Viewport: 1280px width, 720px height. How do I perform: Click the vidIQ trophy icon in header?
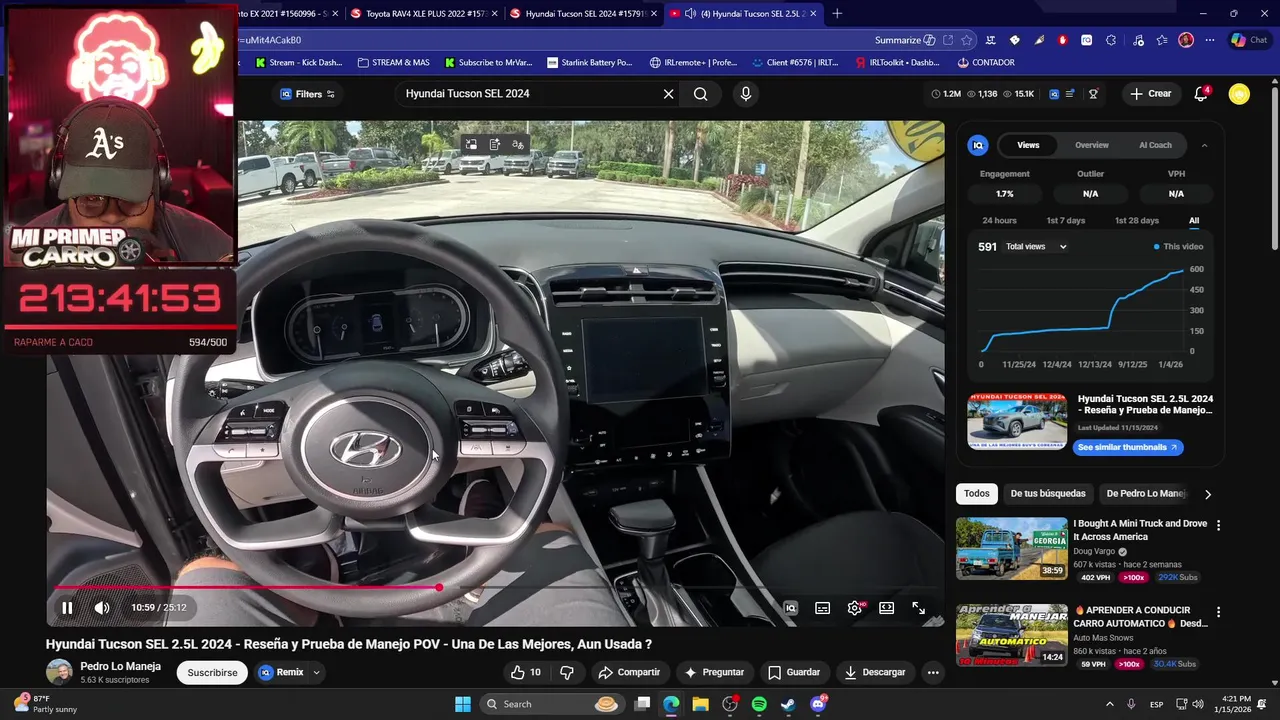click(x=1093, y=94)
